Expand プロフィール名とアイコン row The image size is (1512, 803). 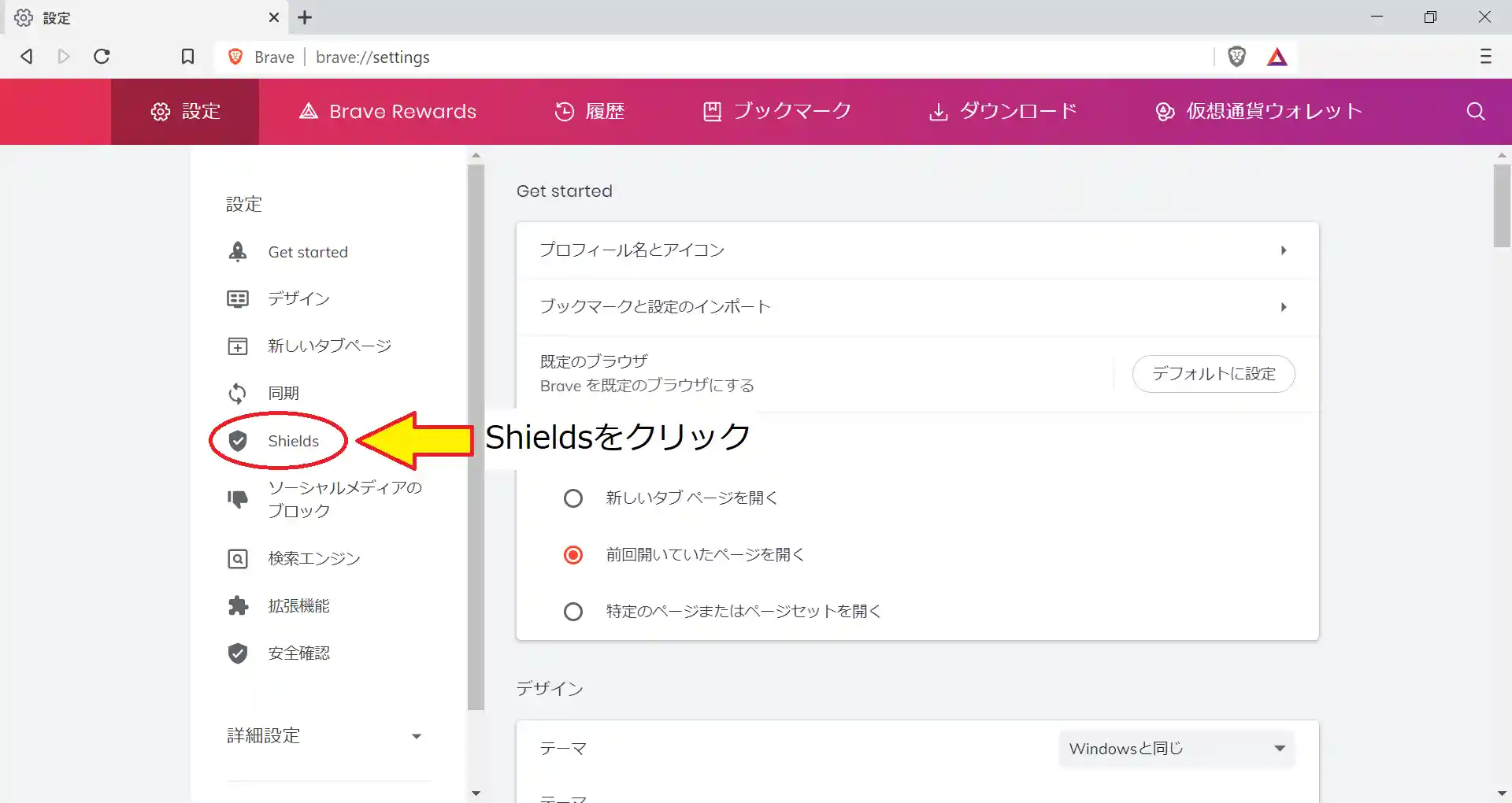coord(917,250)
